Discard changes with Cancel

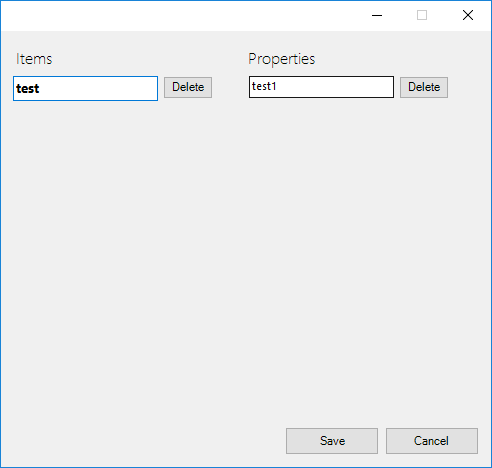pos(432,441)
